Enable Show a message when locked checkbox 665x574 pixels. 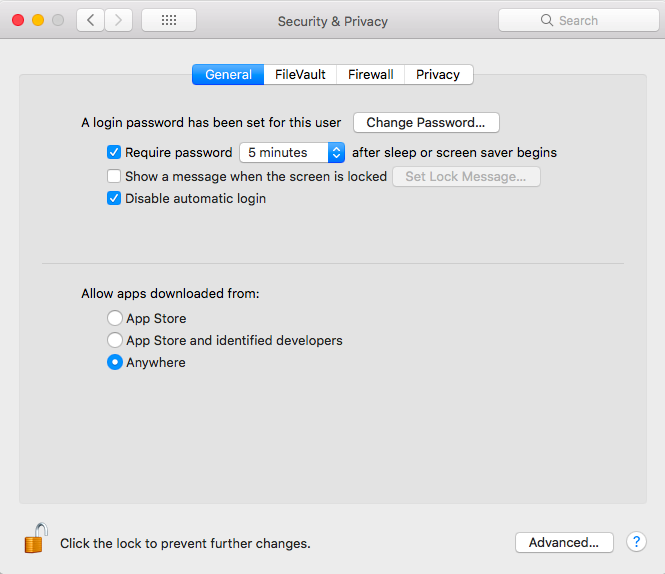114,176
